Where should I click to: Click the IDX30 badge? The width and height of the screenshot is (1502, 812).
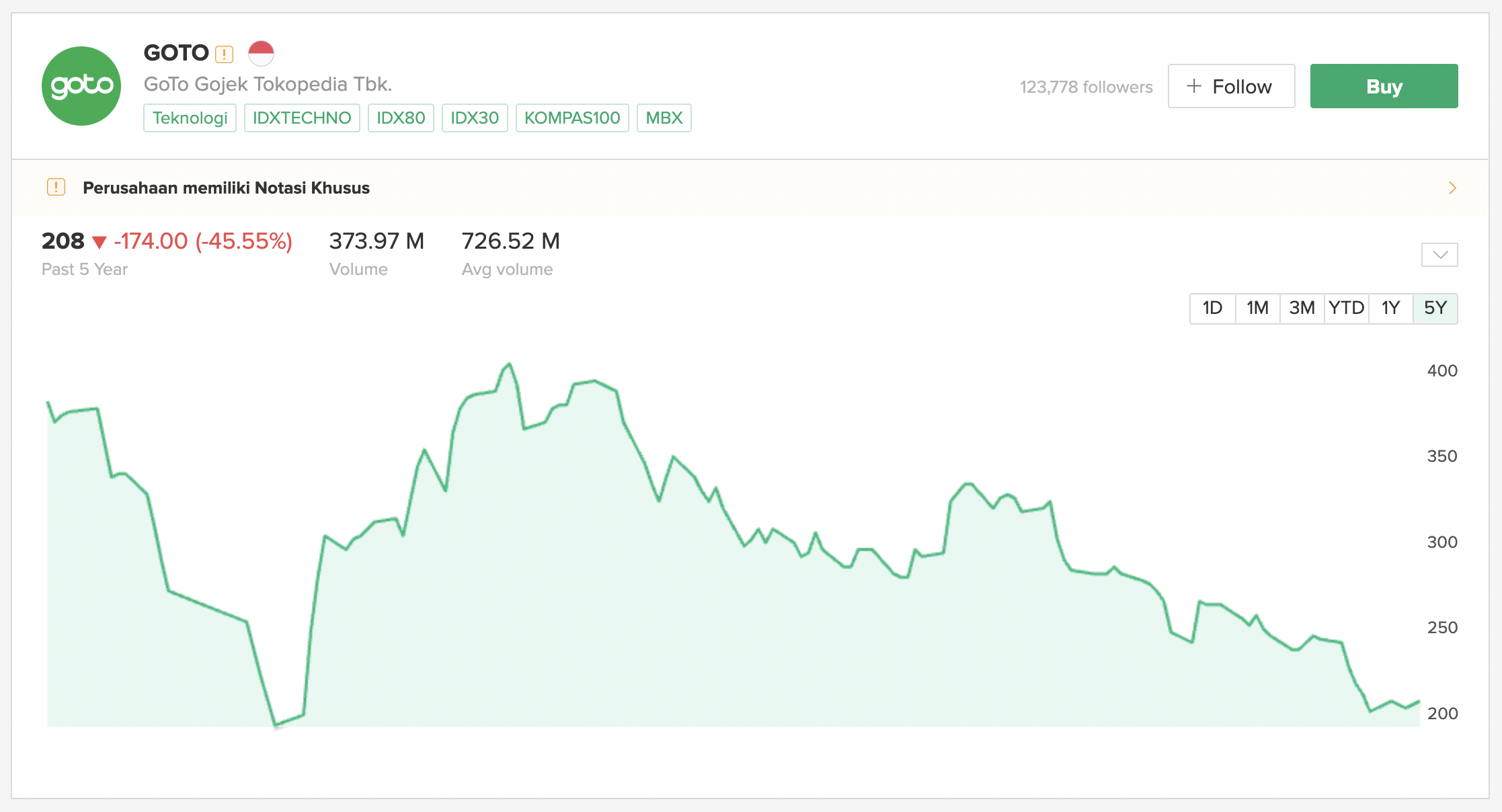[475, 118]
